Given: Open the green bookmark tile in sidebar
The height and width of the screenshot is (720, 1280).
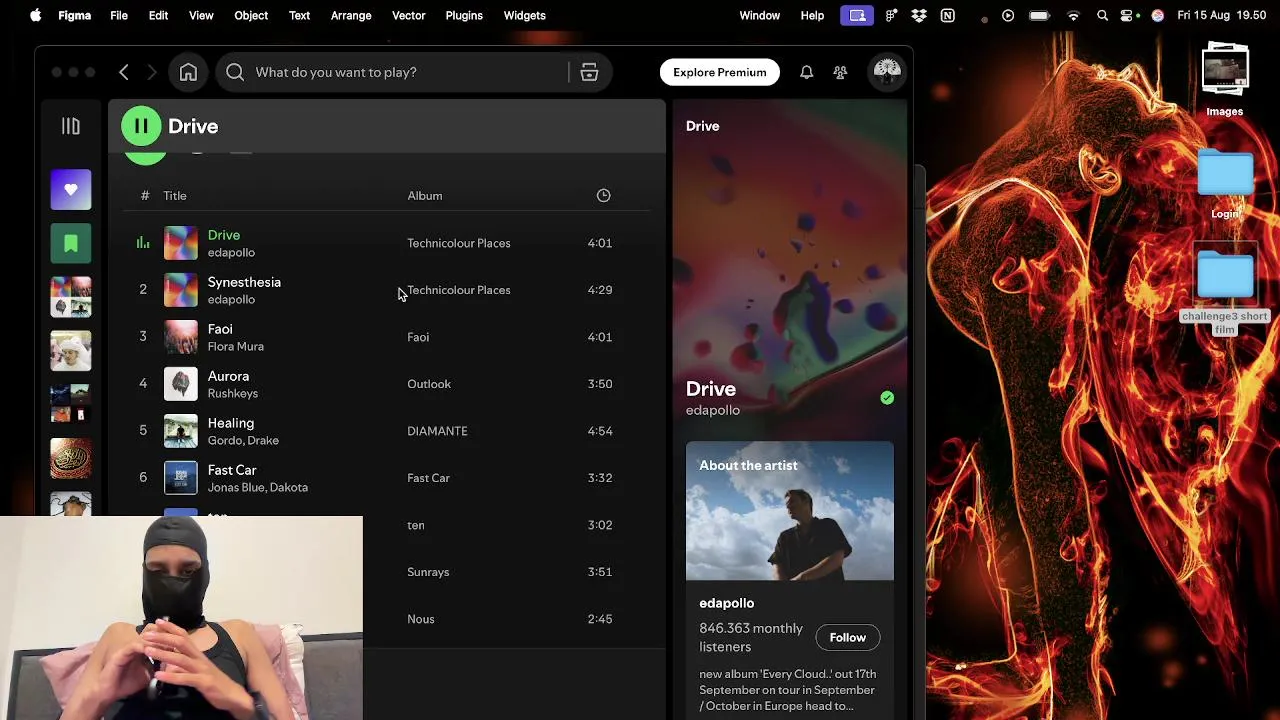Looking at the screenshot, I should (x=71, y=243).
